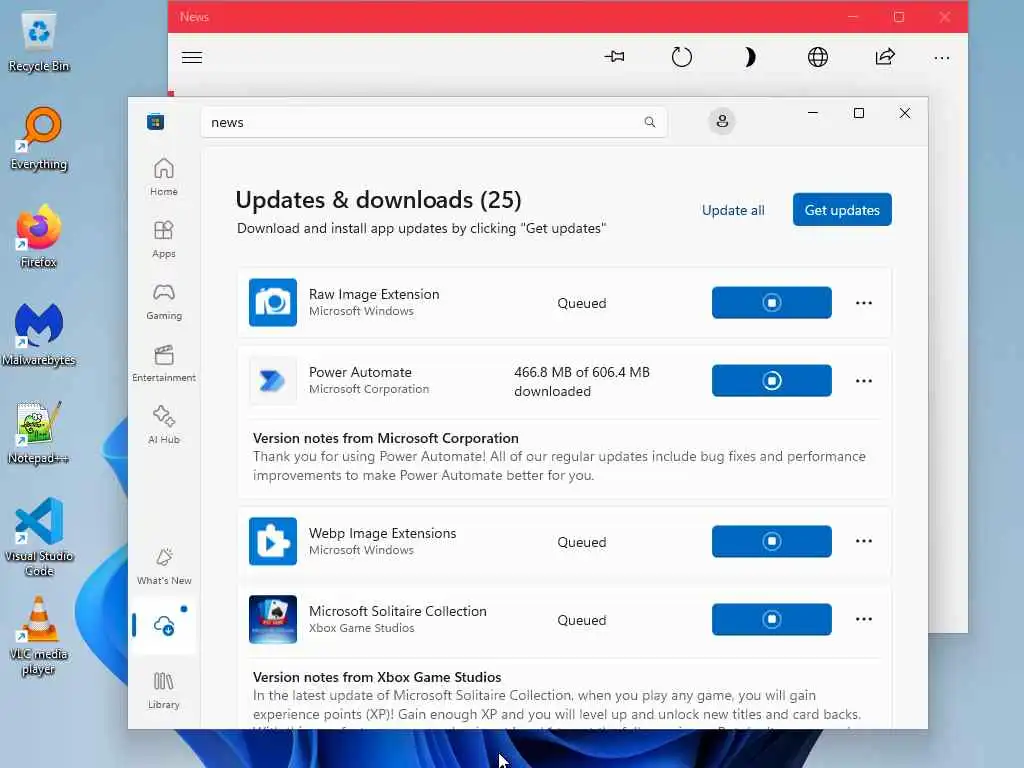Viewport: 1024px width, 768px height.
Task: Click the Microsoft Store logo icon
Action: pos(155,121)
